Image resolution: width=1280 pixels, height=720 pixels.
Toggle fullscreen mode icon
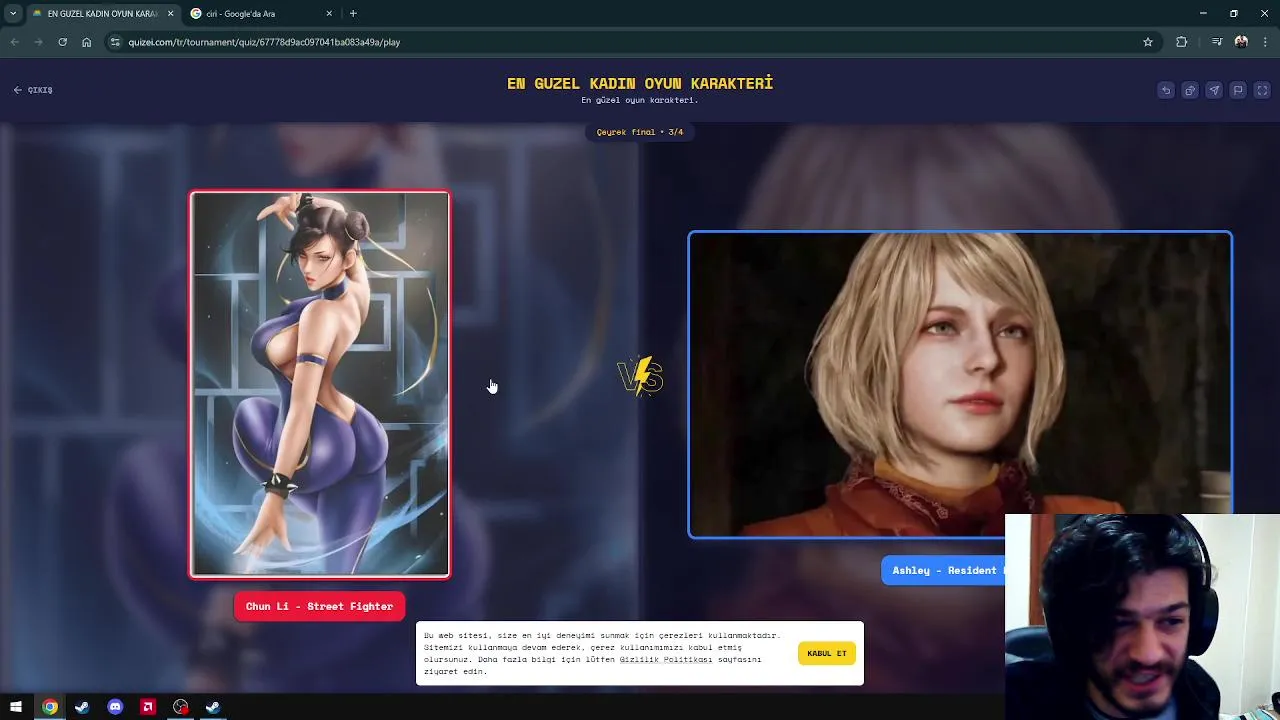[x=1262, y=90]
